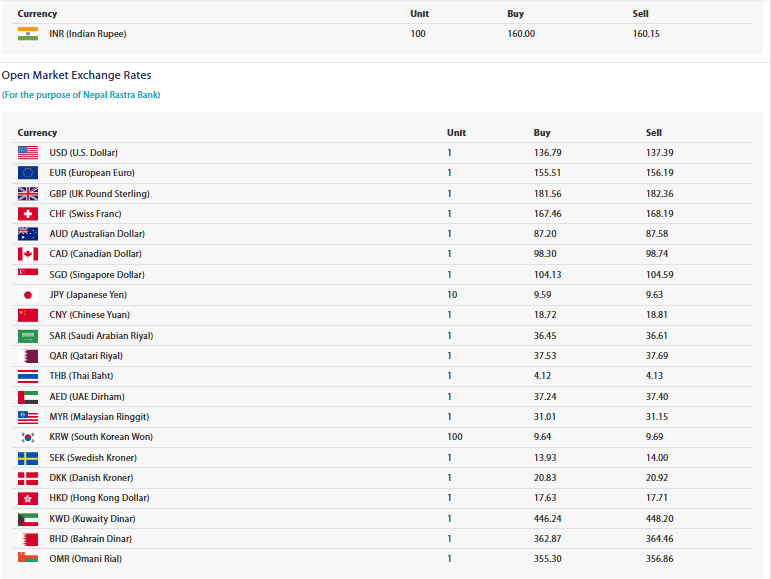Click the European Union flag icon
Image resolution: width=771 pixels, height=579 pixels.
tap(28, 173)
